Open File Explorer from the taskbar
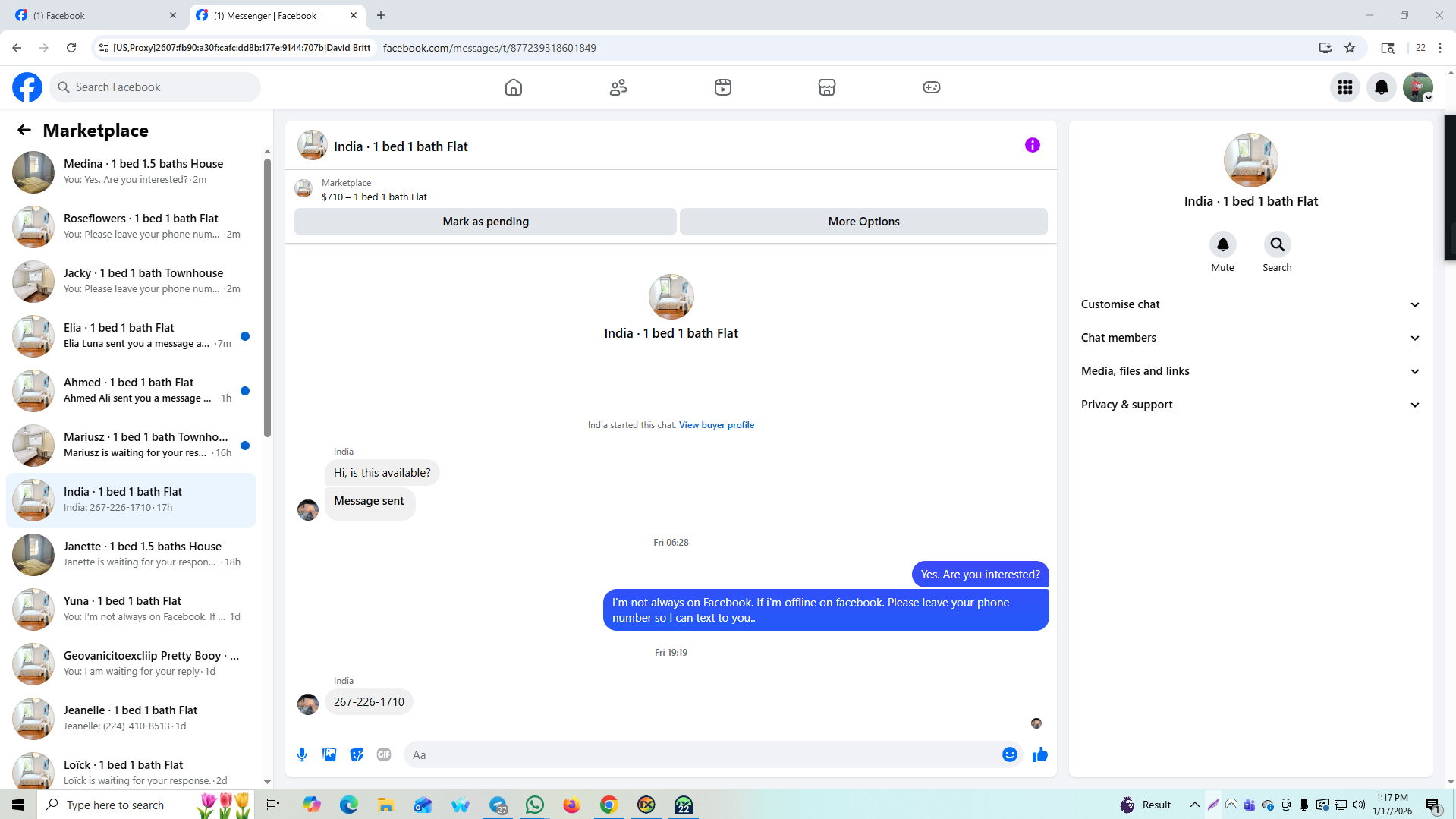Screen dimensions: 1456x819 [385, 805]
